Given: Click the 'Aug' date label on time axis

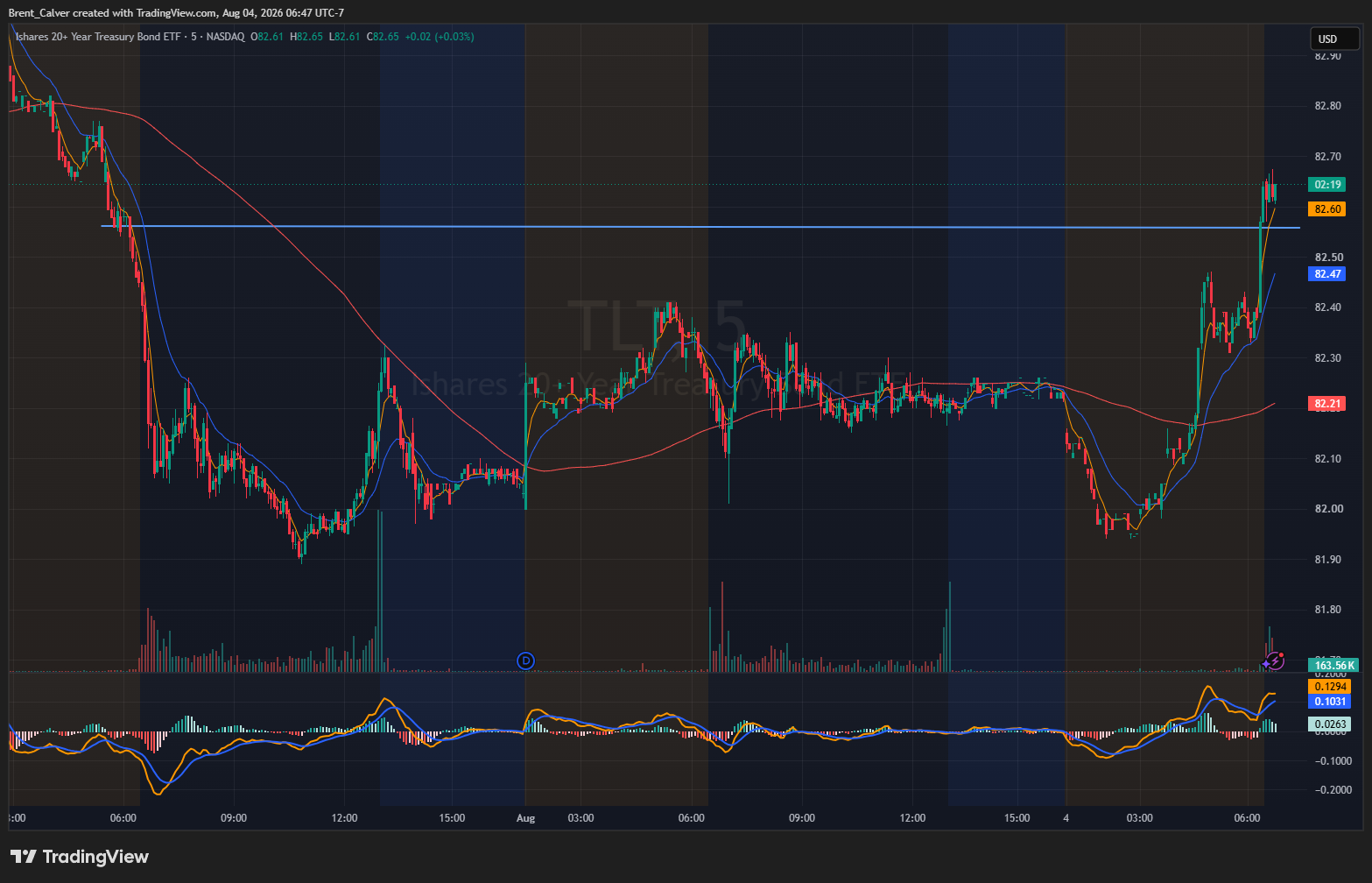Looking at the screenshot, I should pyautogui.click(x=525, y=818).
